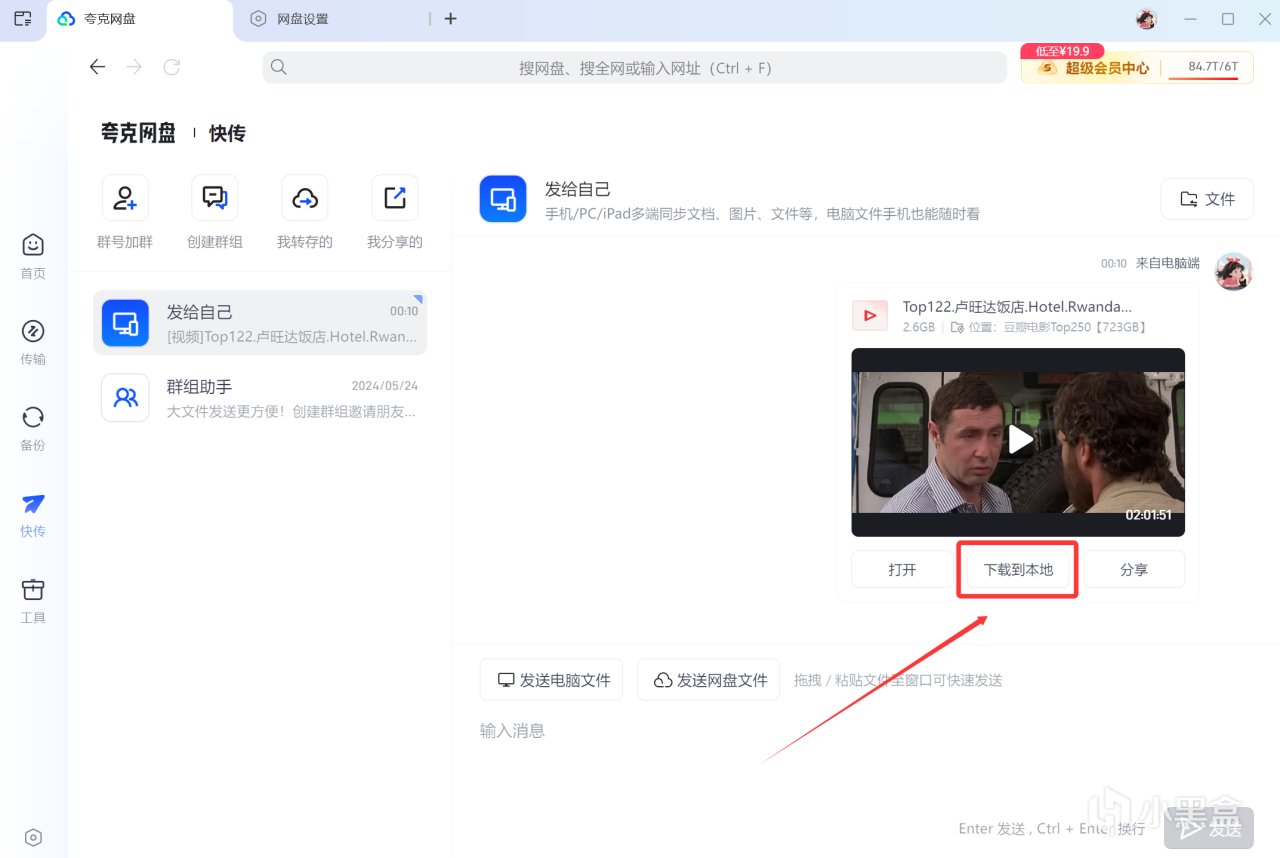Click the 分享 button

point(1134,569)
